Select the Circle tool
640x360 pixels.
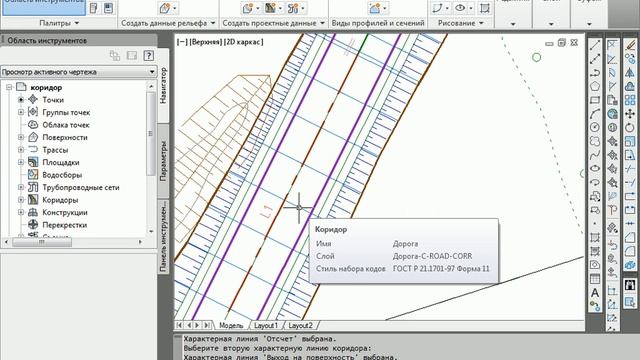[x=595, y=127]
